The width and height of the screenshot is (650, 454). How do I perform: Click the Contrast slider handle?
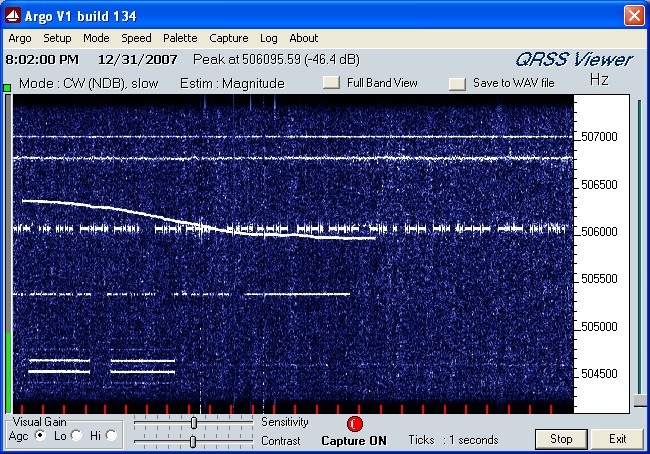click(x=193, y=442)
